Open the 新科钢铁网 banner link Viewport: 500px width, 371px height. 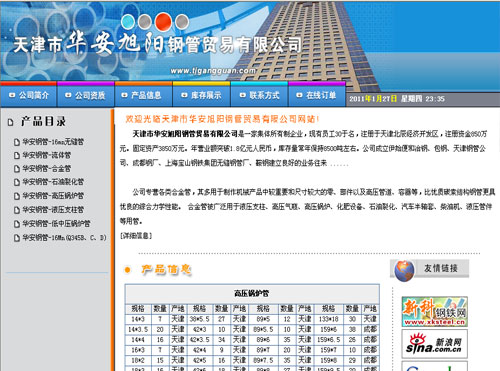pyautogui.click(x=434, y=312)
